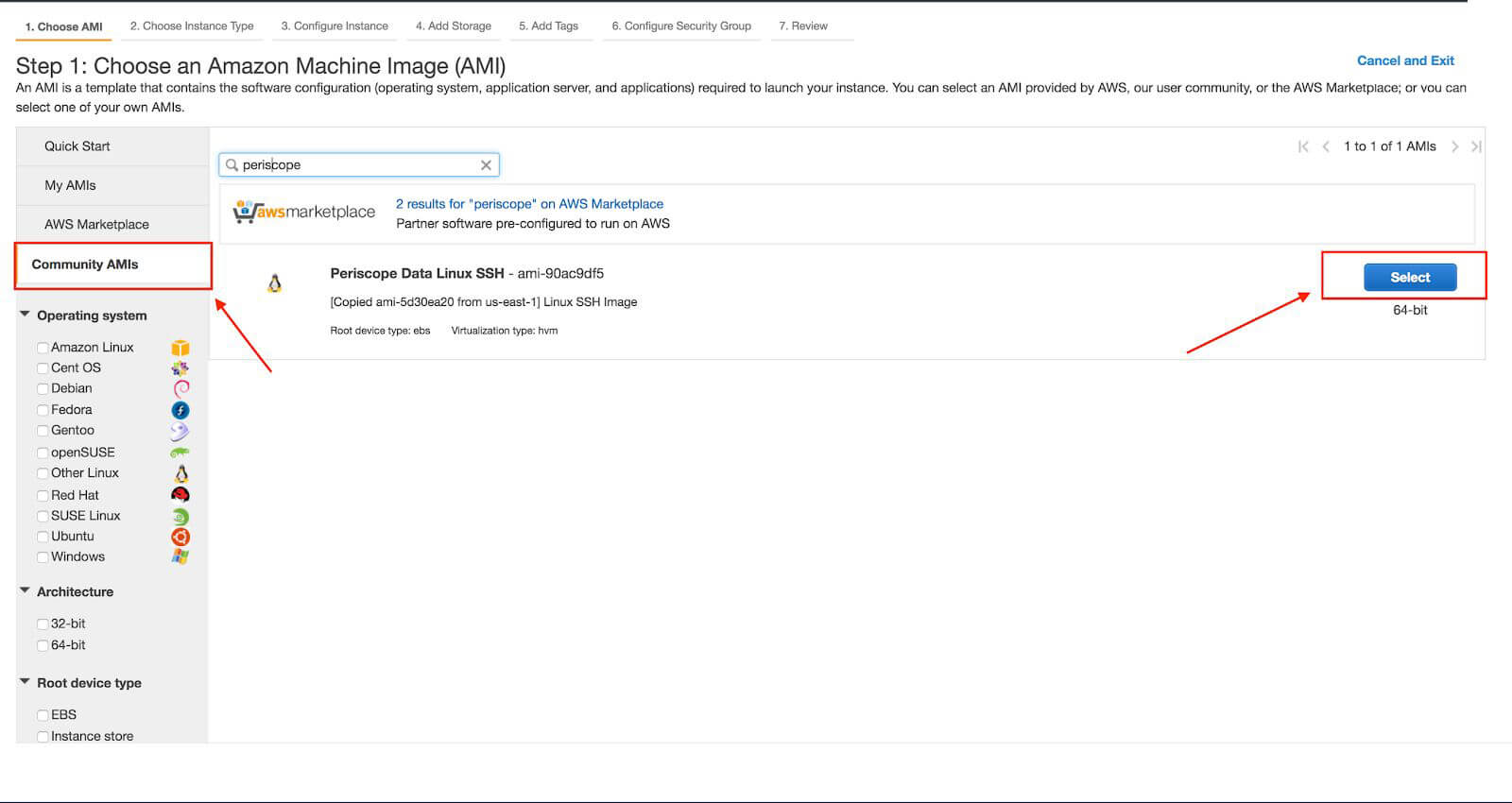Click the Other Linux penguin icon in filters
Image resolution: width=1512 pixels, height=803 pixels.
click(180, 473)
